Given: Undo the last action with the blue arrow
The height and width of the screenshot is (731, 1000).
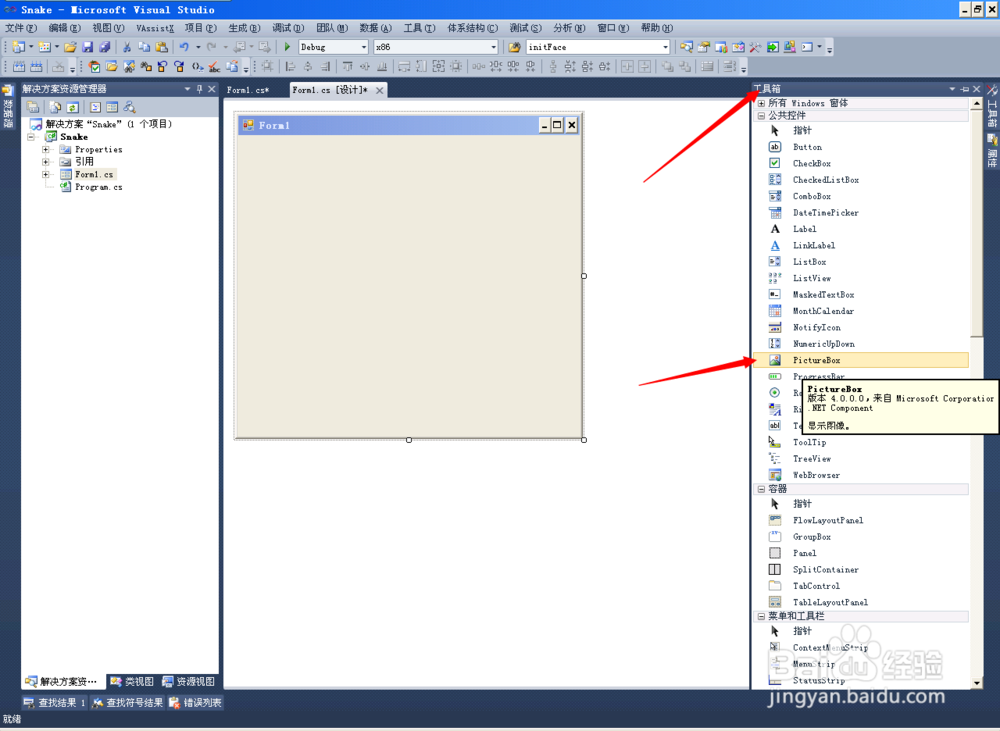Looking at the screenshot, I should coord(184,47).
